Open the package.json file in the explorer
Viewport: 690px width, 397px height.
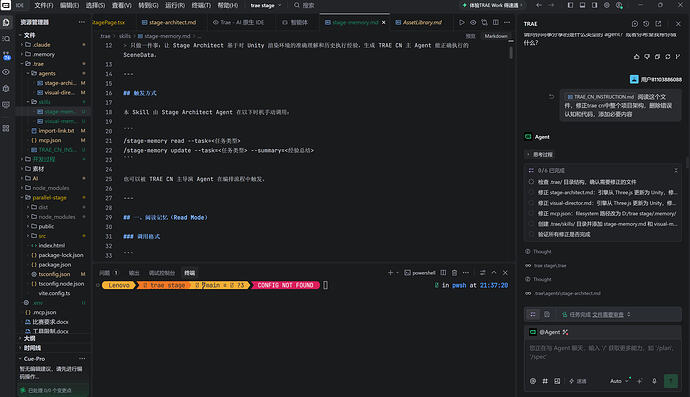coord(55,265)
